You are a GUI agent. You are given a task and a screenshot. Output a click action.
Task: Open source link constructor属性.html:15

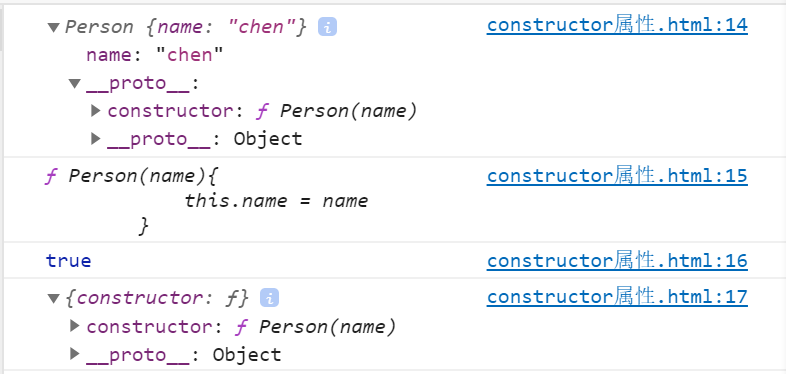coord(617,176)
